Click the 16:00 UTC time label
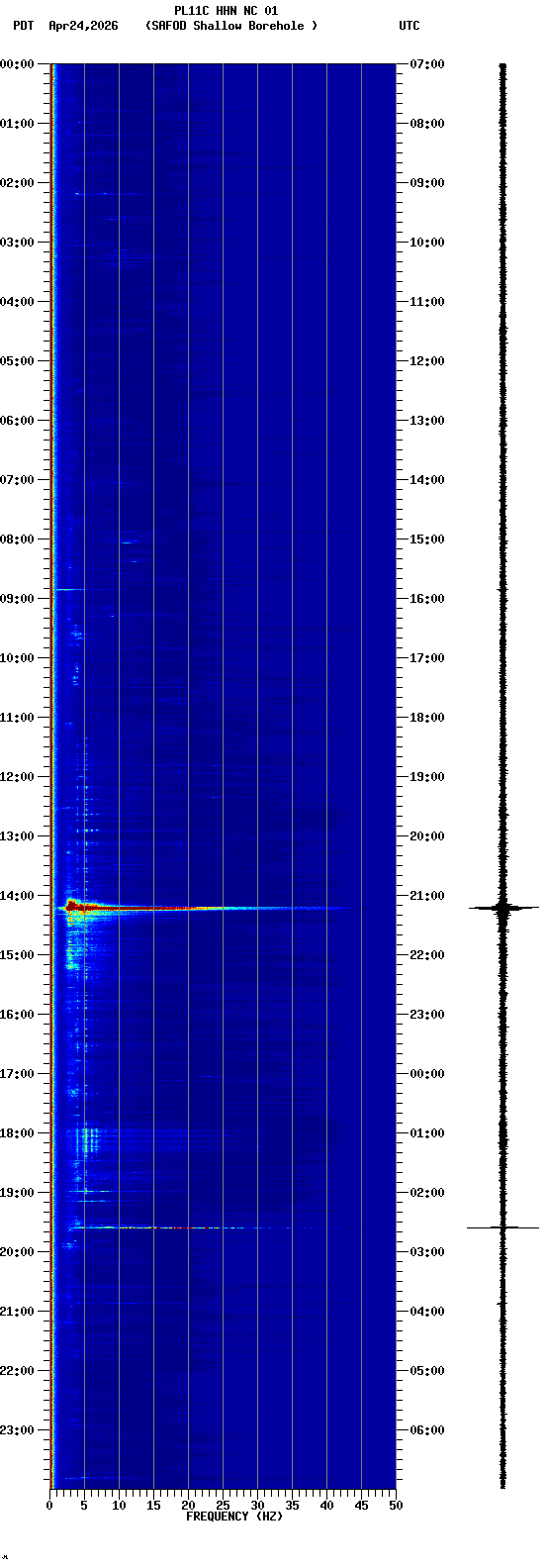 (427, 598)
